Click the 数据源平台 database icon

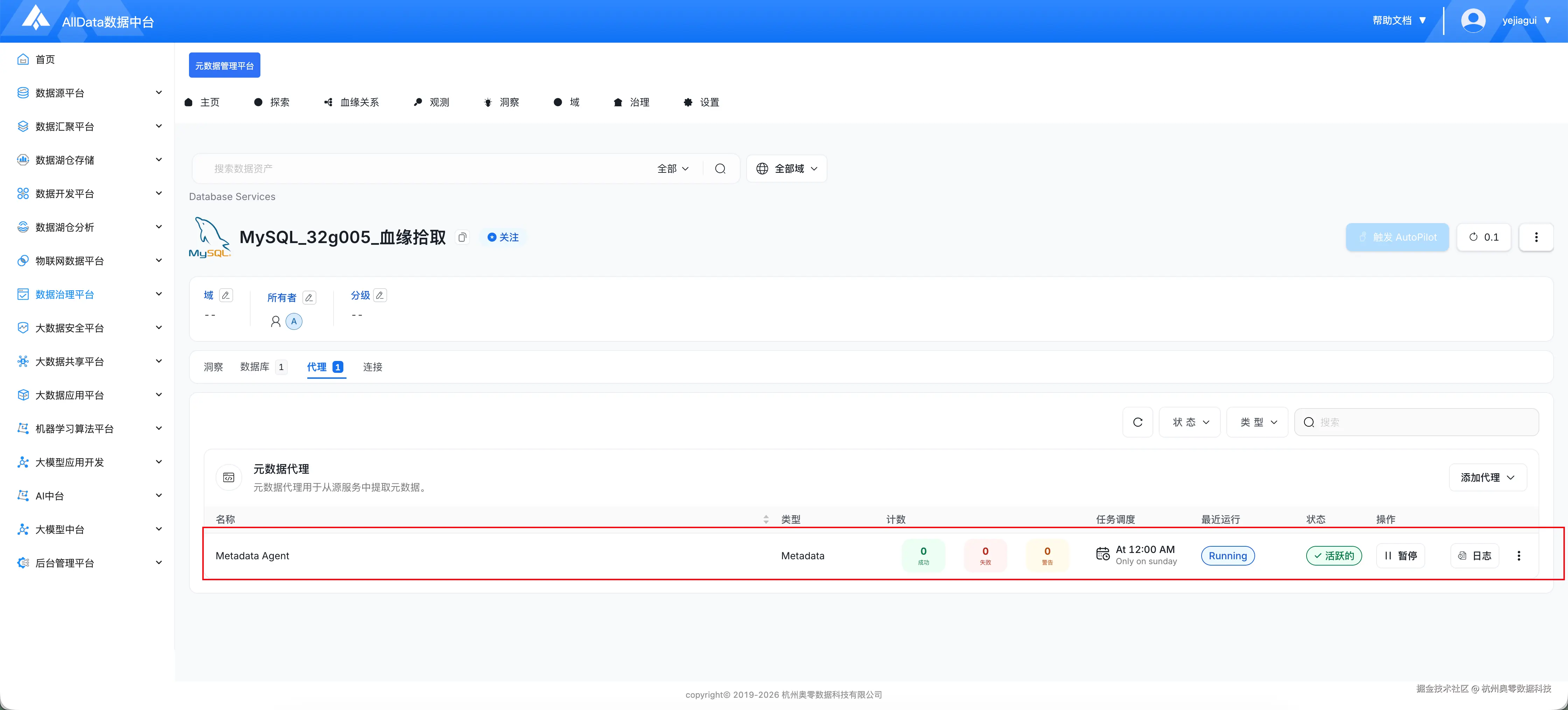pyautogui.click(x=23, y=92)
